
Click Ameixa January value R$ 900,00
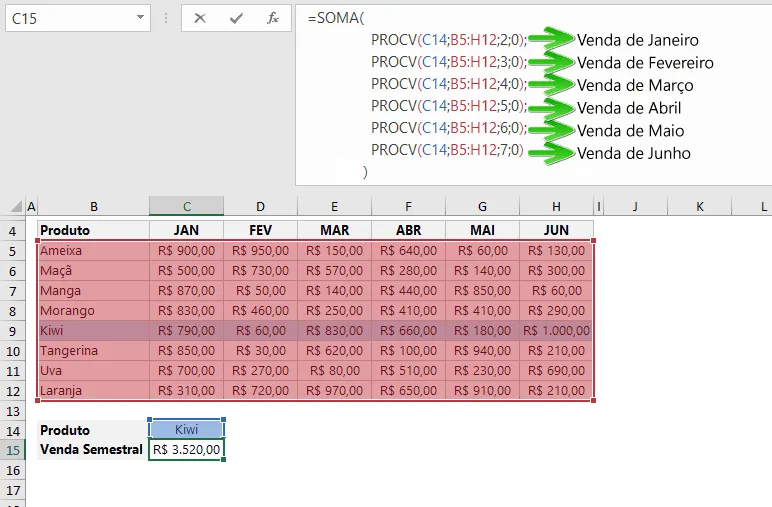(x=187, y=251)
